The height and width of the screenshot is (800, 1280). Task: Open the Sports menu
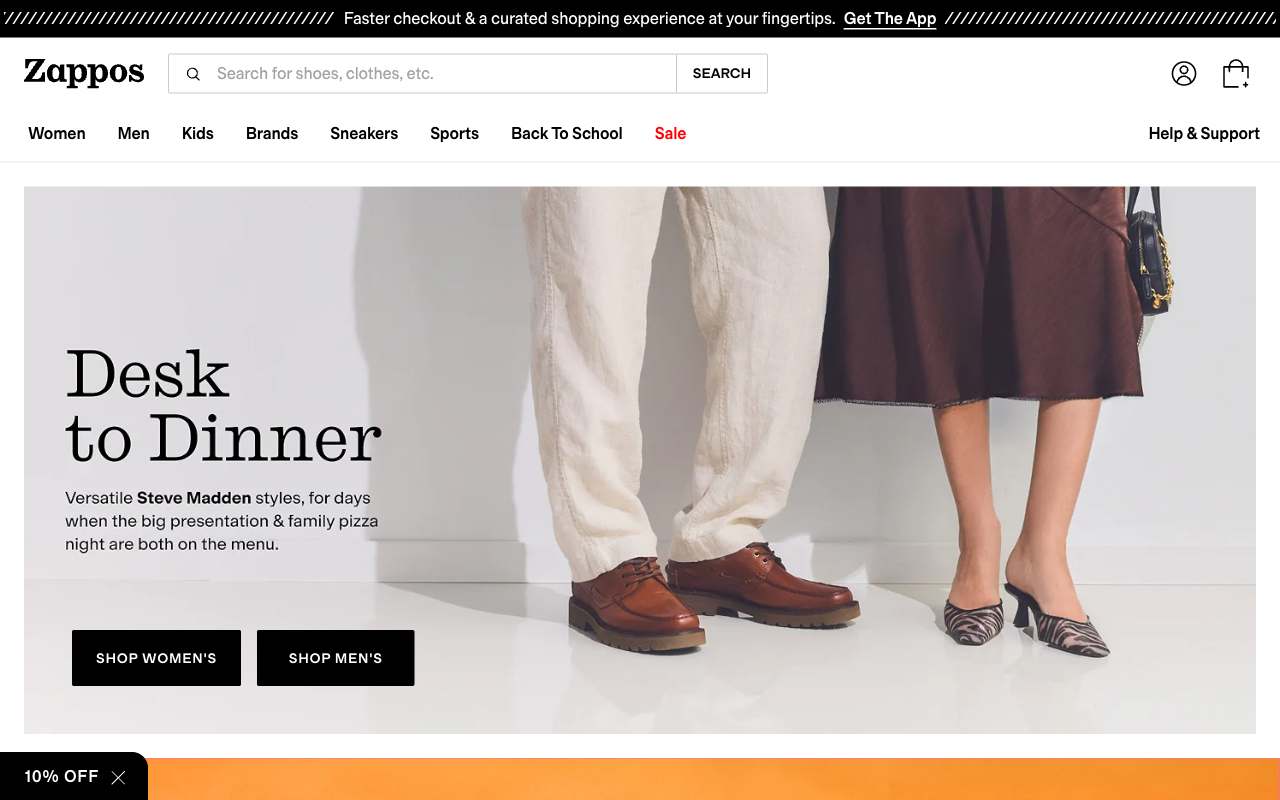[454, 133]
